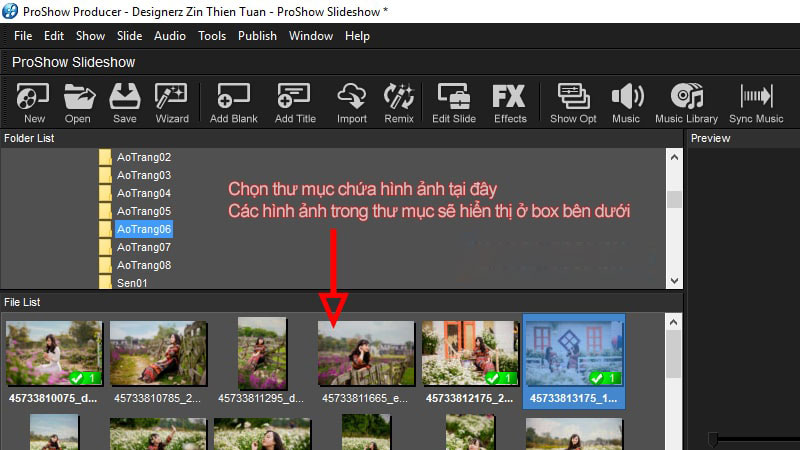The height and width of the screenshot is (450, 800).
Task: Click the folder icon beside AoTrang02
Action: point(105,157)
